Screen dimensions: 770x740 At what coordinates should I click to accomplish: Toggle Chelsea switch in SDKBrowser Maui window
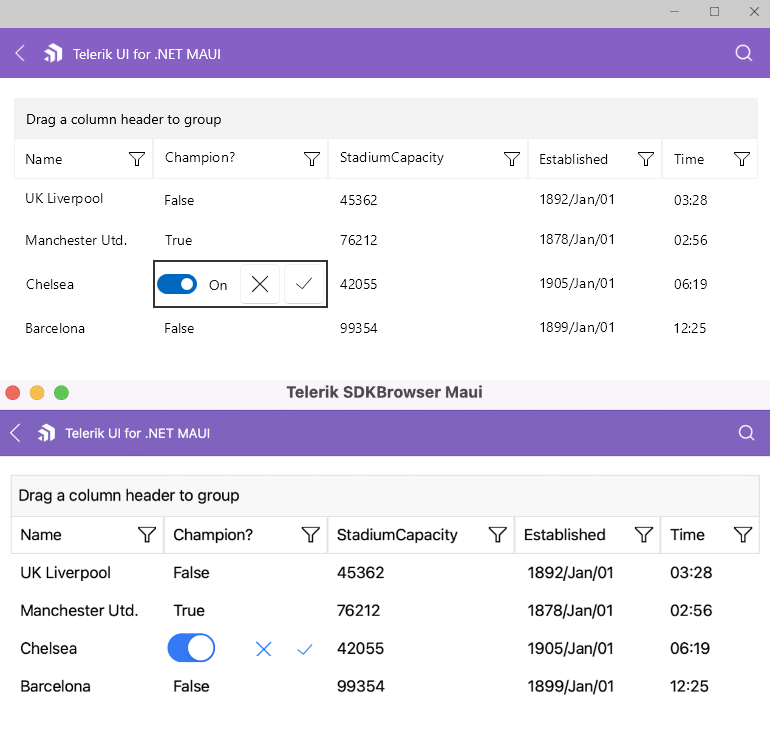pyautogui.click(x=191, y=648)
